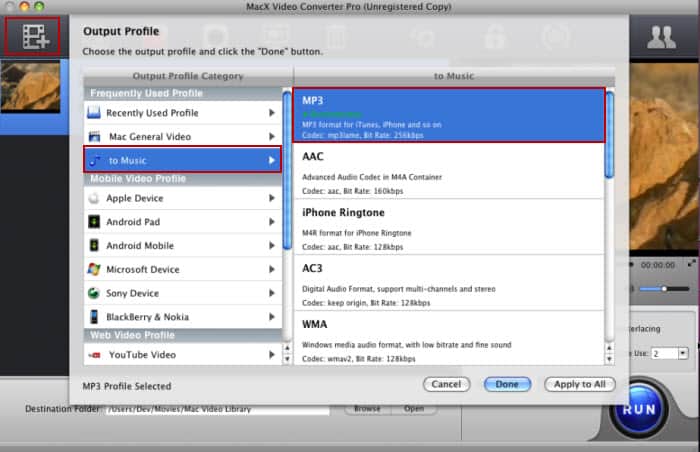Click the category list scroll down arrow
This screenshot has height=452, width=700.
click(x=287, y=359)
